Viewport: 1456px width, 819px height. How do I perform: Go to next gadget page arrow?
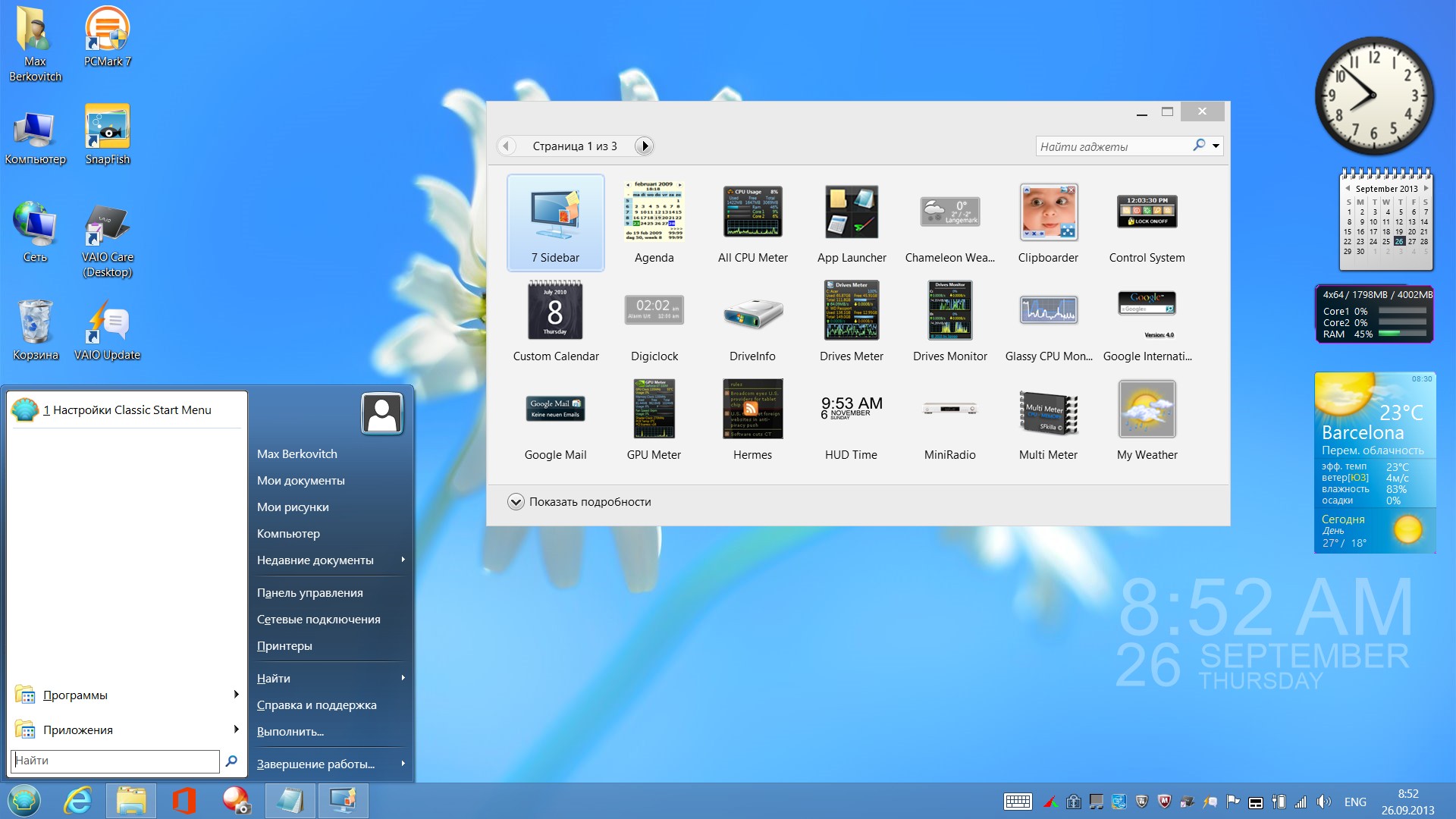(644, 146)
